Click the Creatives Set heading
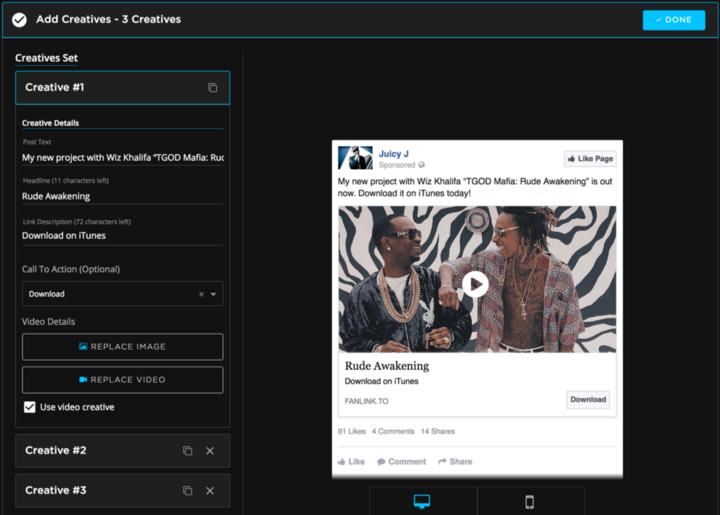This screenshot has height=515, width=720. tap(46, 58)
